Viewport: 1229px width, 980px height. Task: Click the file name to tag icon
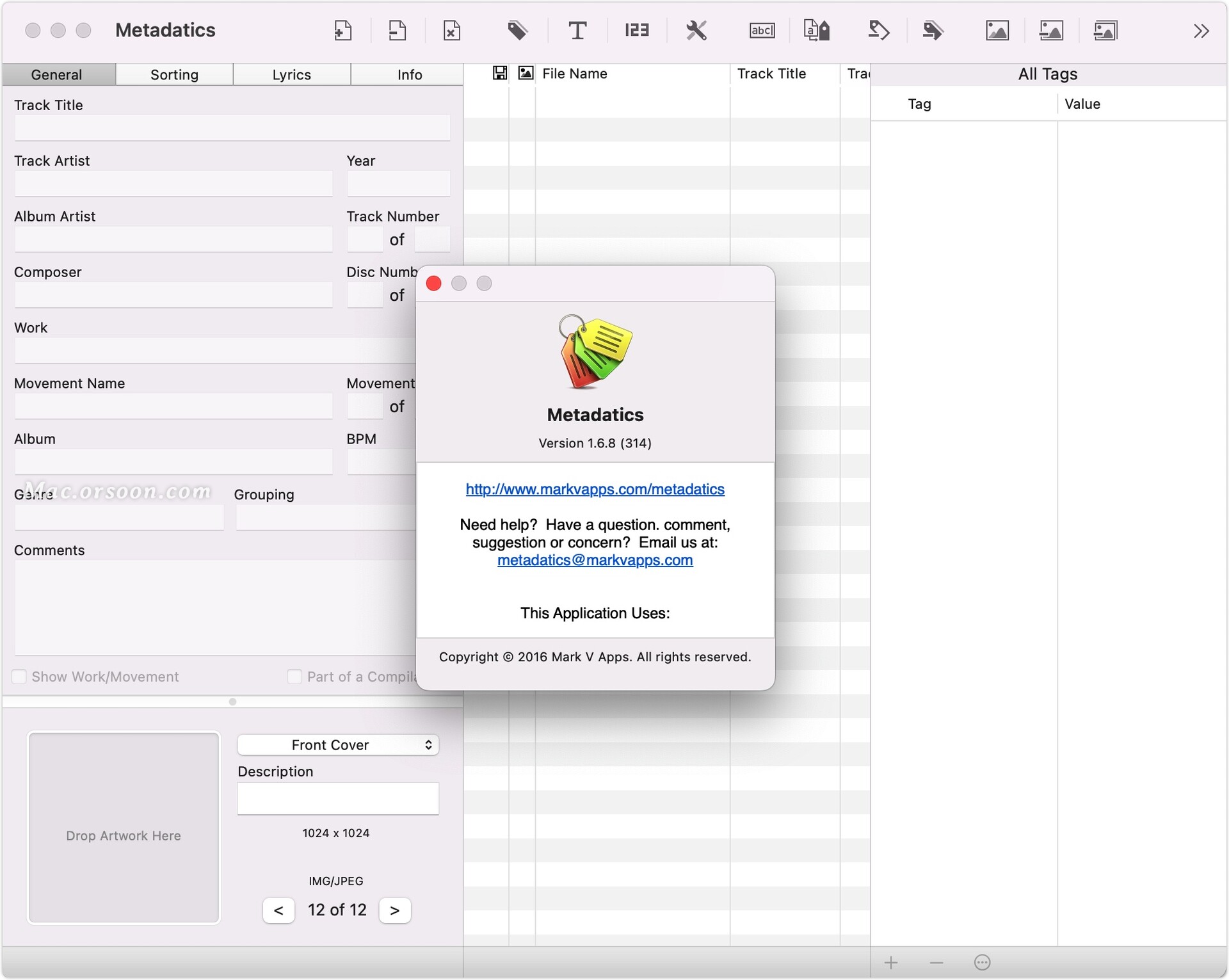point(817,30)
